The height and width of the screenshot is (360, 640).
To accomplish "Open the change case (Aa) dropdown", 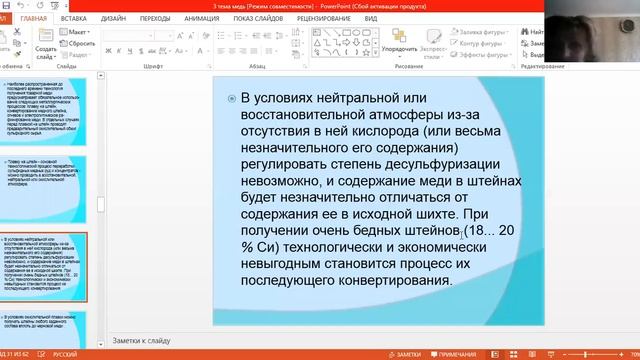I will tap(181, 51).
